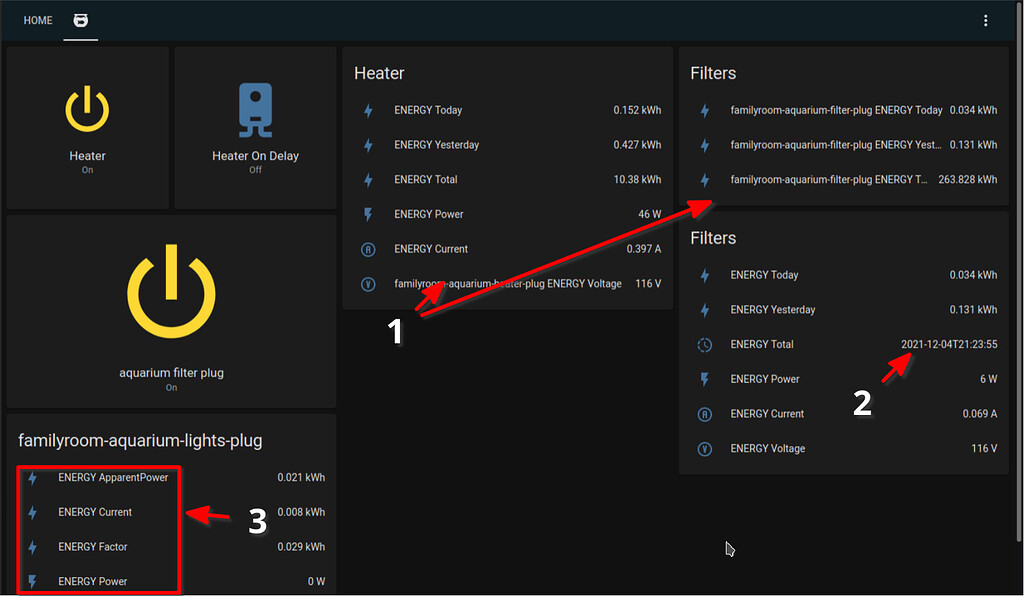Click the ENERGY Power bolt icon in lower Filters card
The width and height of the screenshot is (1024, 596).
[x=704, y=379]
